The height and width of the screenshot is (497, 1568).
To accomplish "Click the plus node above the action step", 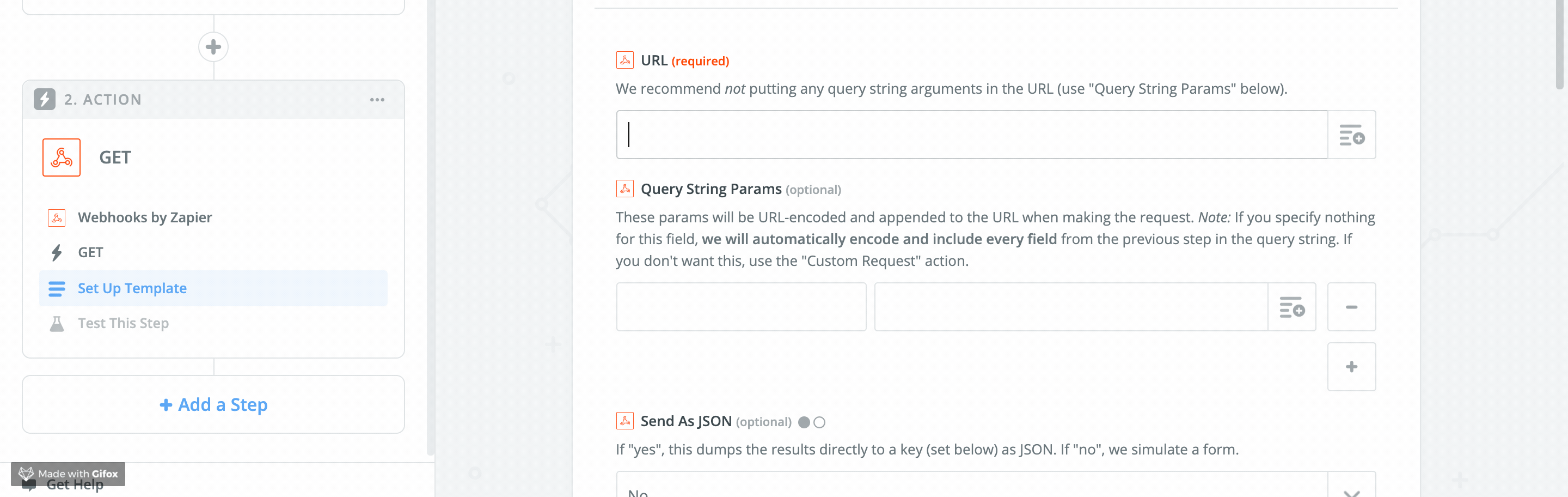I will coord(213,47).
